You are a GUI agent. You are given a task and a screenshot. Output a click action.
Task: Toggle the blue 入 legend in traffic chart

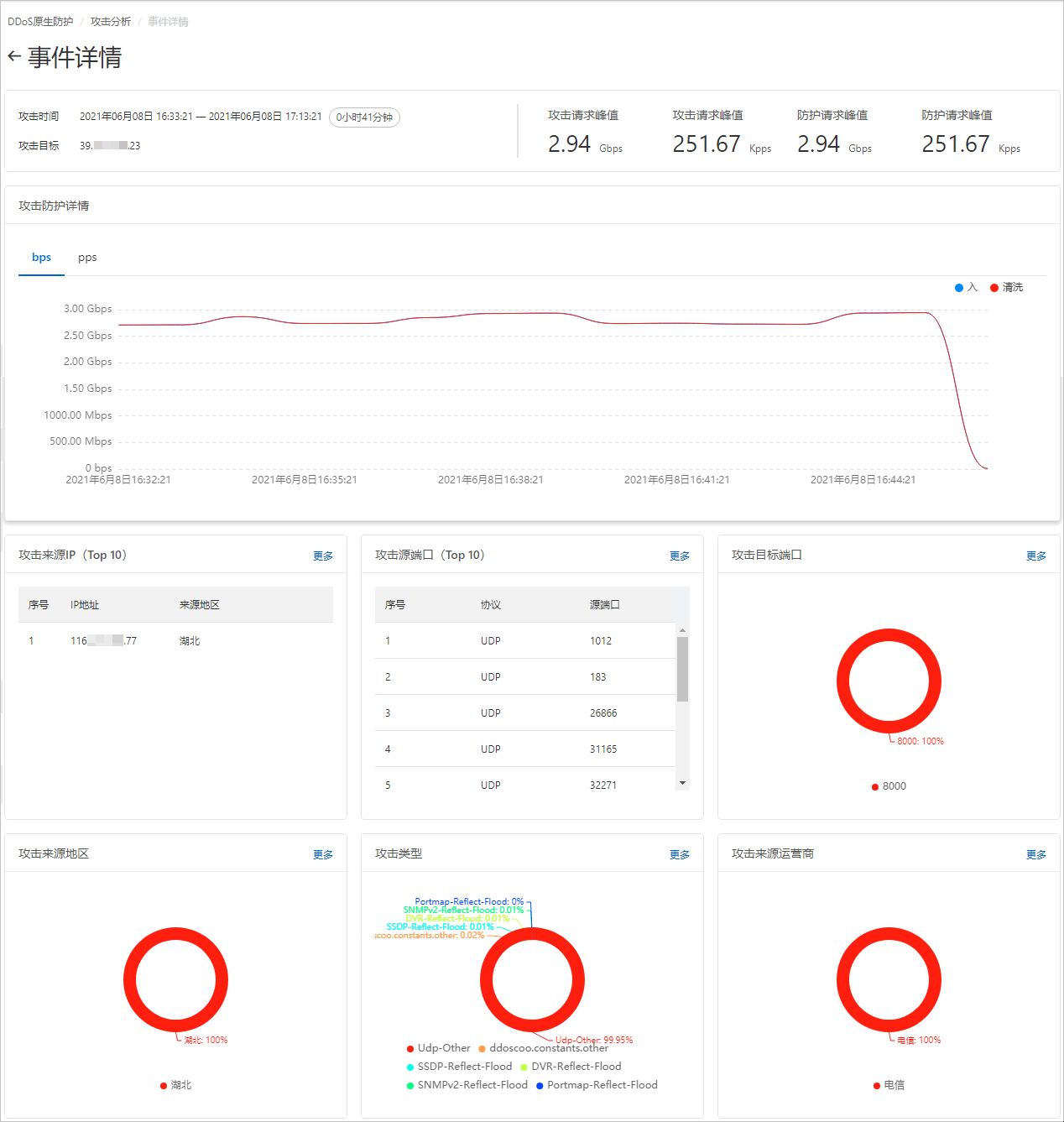[963, 287]
